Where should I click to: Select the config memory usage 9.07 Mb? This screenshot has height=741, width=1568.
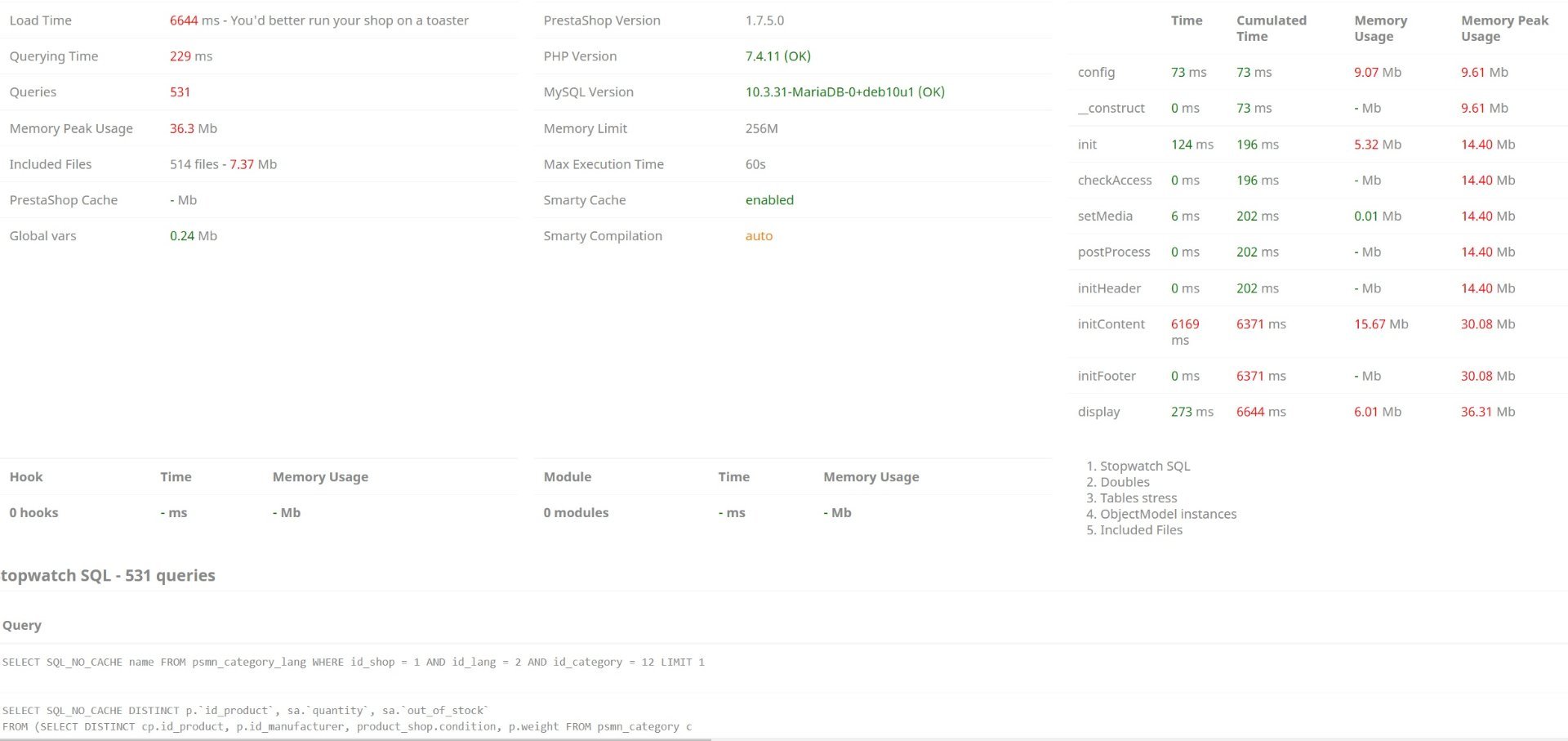click(1378, 72)
